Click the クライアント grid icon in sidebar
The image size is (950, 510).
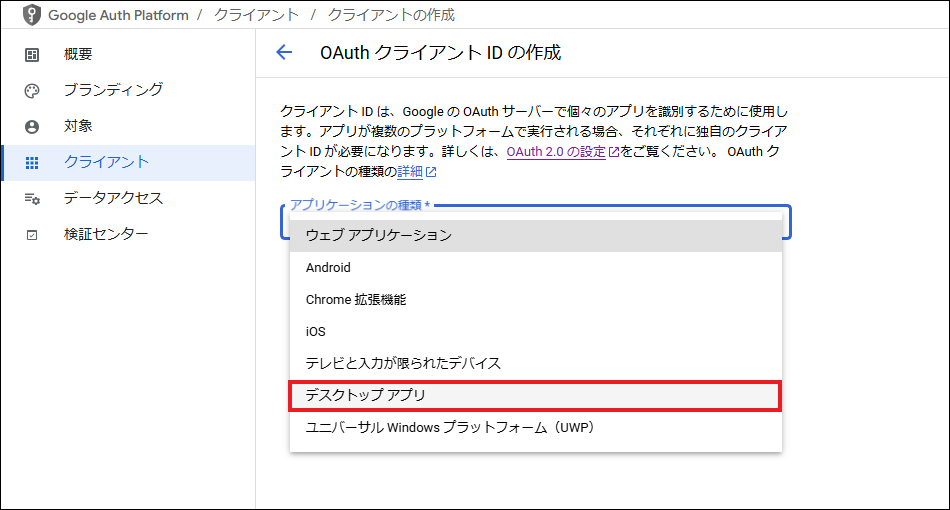[32, 163]
